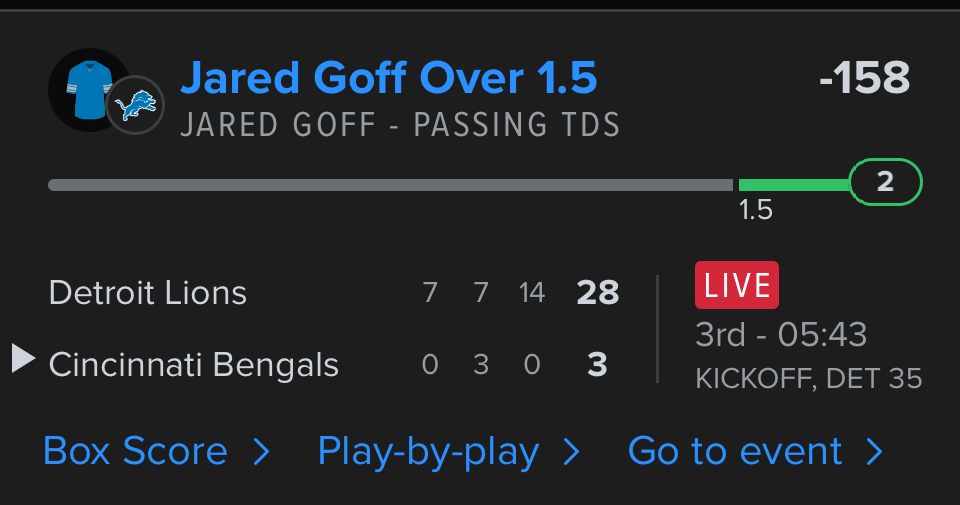Viewport: 960px width, 505px height.
Task: Click the red LIVE badge
Action: 736,285
